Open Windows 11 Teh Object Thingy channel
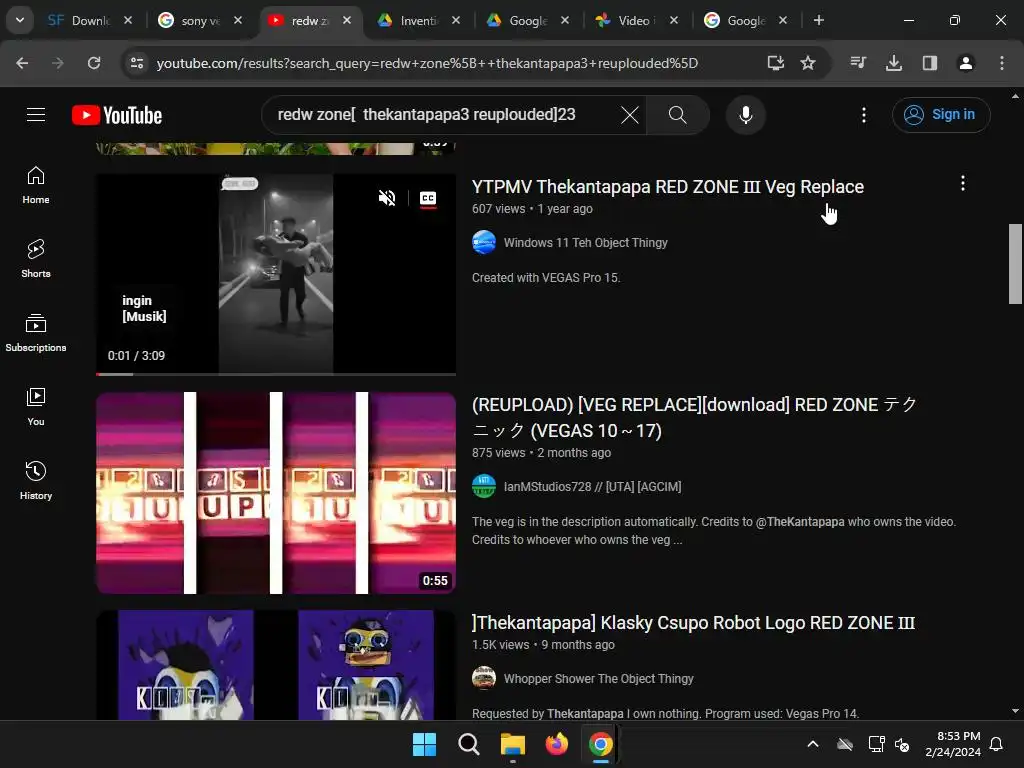The image size is (1024, 768). 586,243
